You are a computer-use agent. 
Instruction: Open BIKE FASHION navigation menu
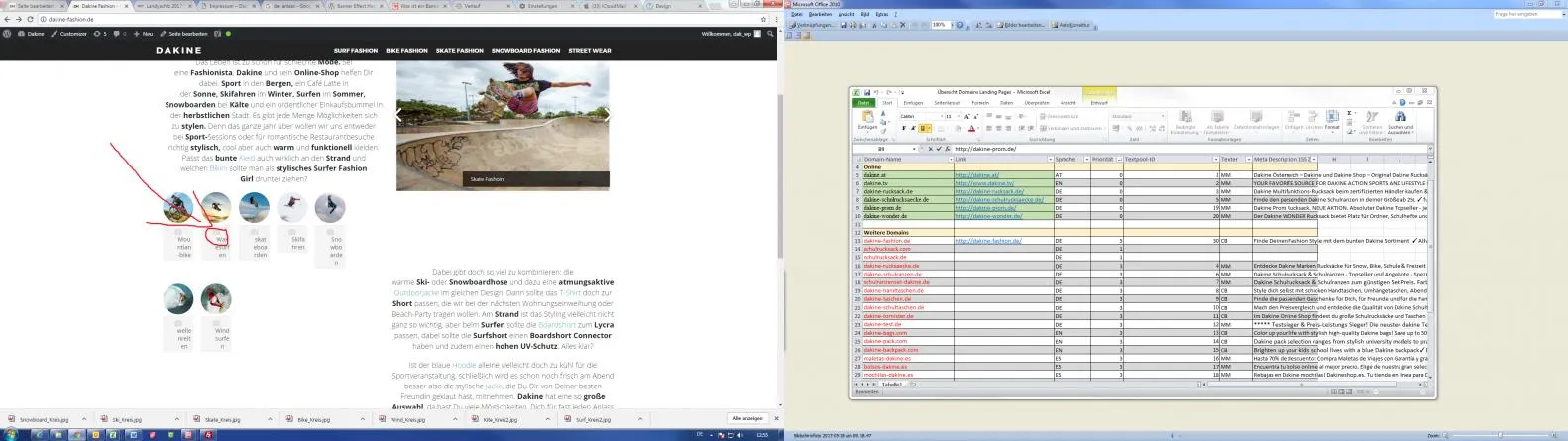click(x=406, y=50)
